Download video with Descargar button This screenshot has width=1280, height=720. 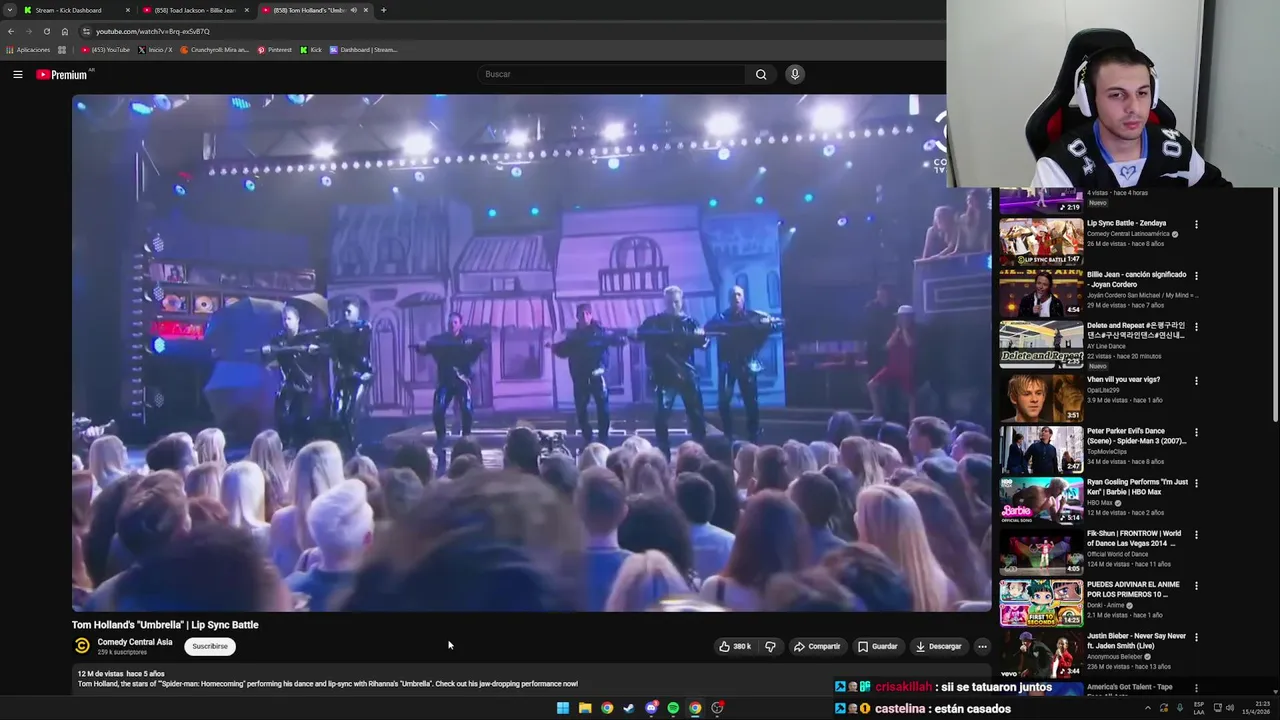tap(938, 646)
